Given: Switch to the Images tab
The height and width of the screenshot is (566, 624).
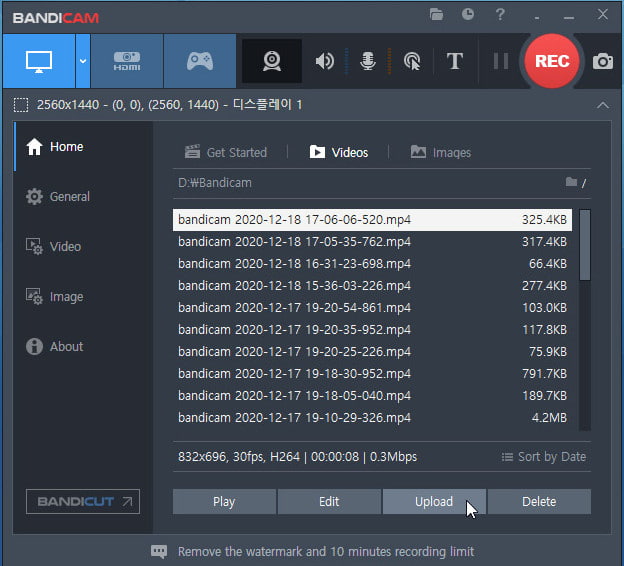Looking at the screenshot, I should 441,152.
